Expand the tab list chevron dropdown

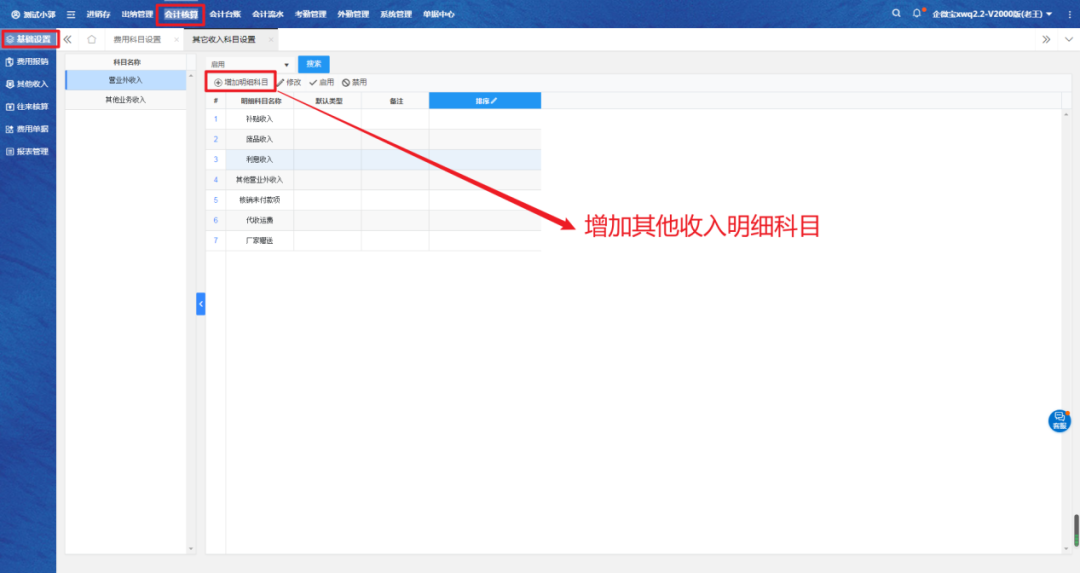tap(1066, 39)
